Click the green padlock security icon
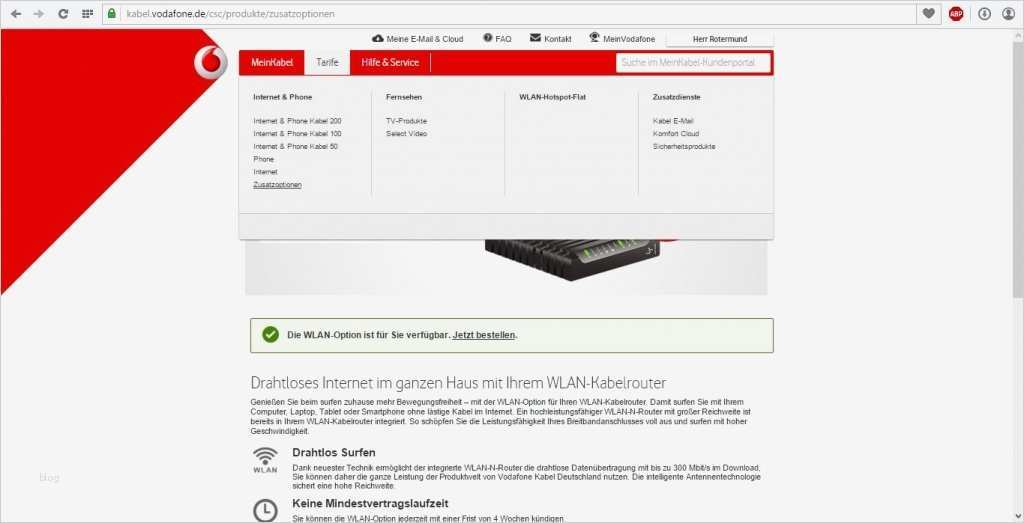This screenshot has width=1024, height=523. [x=112, y=13]
